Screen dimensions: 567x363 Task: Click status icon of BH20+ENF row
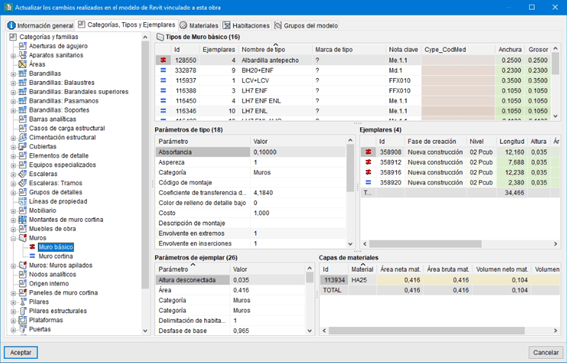pyautogui.click(x=163, y=71)
